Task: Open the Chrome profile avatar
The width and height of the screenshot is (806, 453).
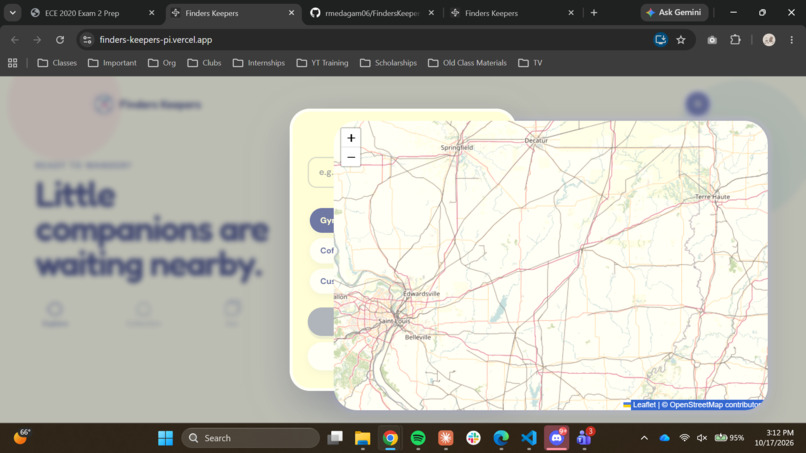Action: [769, 40]
